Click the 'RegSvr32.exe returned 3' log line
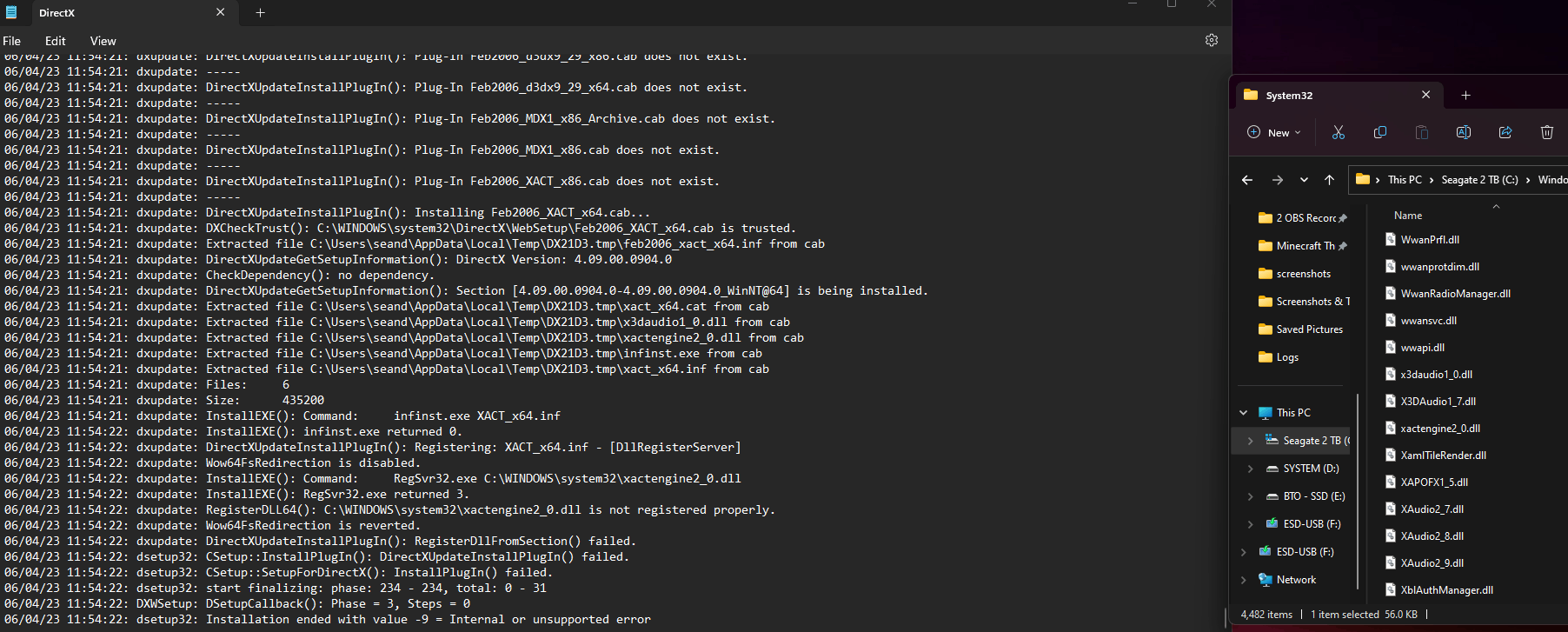1568x632 pixels. (x=236, y=495)
